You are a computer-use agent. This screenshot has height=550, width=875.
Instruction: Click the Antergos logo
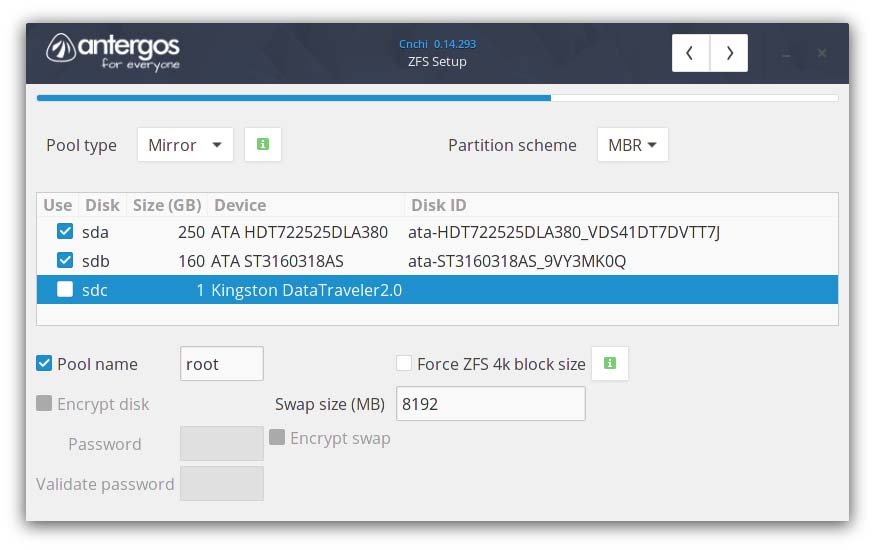coord(114,51)
